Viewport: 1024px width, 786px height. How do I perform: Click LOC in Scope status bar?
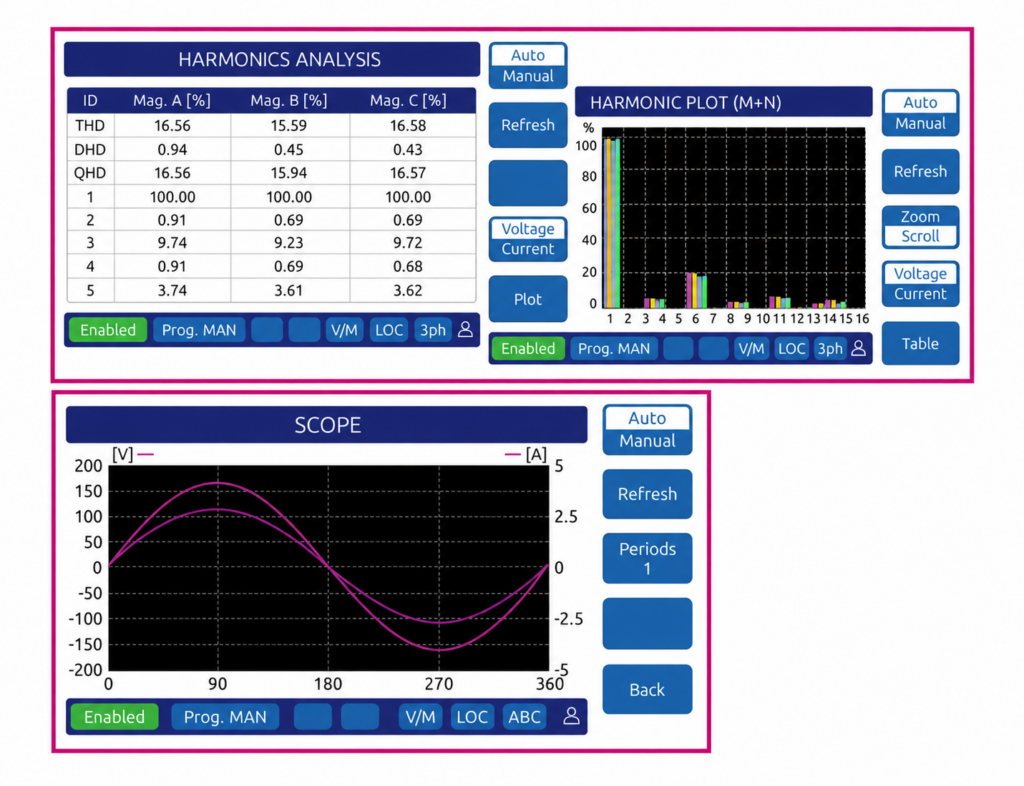pyautogui.click(x=472, y=717)
